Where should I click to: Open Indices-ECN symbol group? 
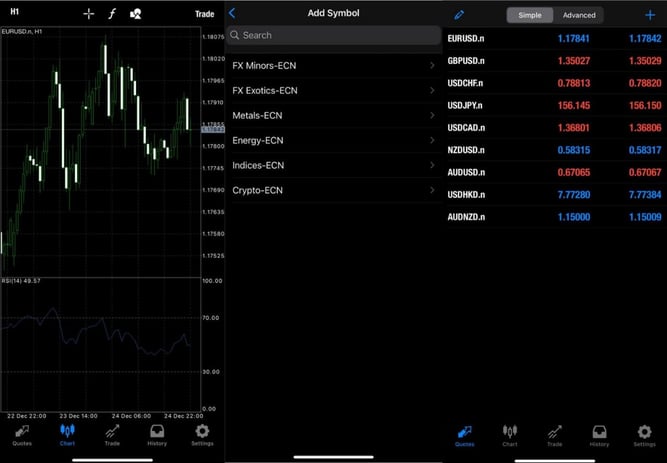click(334, 165)
